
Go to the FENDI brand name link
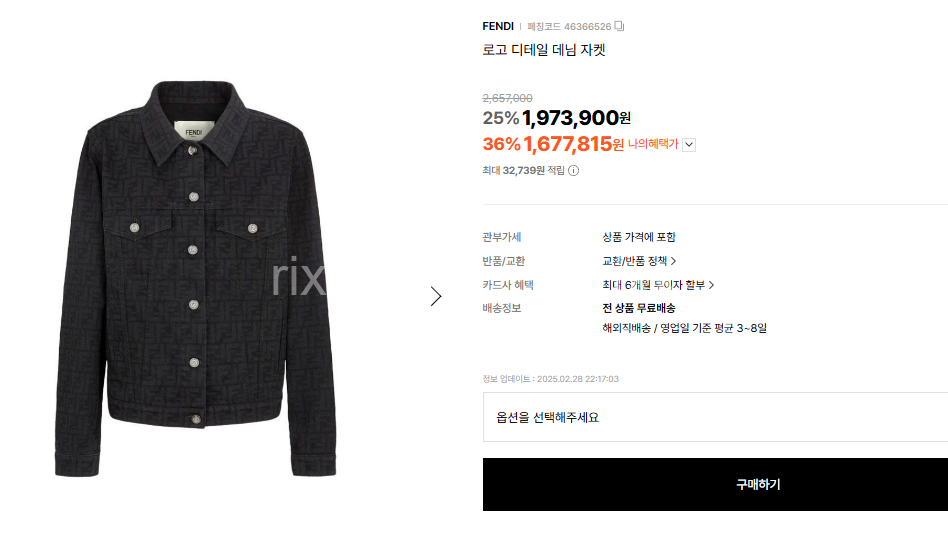tap(498, 26)
